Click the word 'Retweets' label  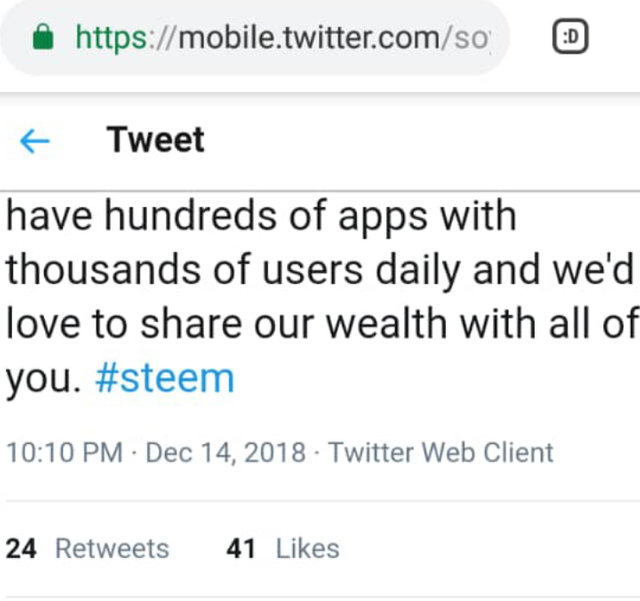tap(112, 549)
